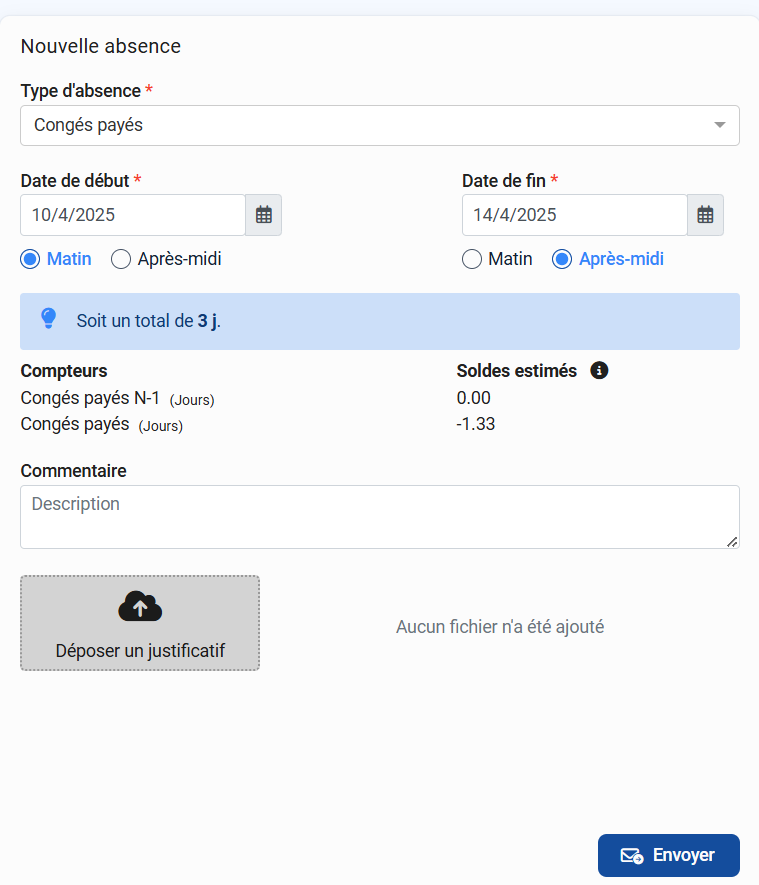Expand the Type d'absence dropdown arrow
Image resolution: width=759 pixels, height=885 pixels.
[719, 126]
